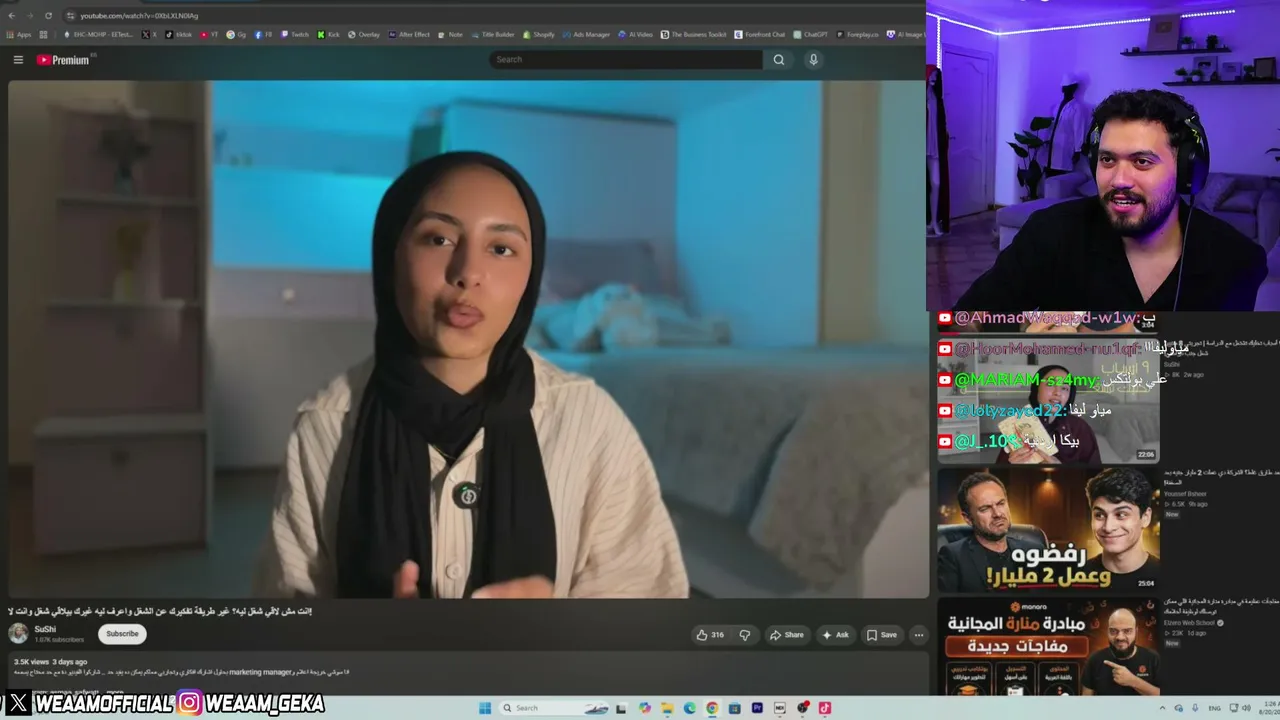Focus the YouTube search box
This screenshot has width=1280, height=720.
[627, 60]
